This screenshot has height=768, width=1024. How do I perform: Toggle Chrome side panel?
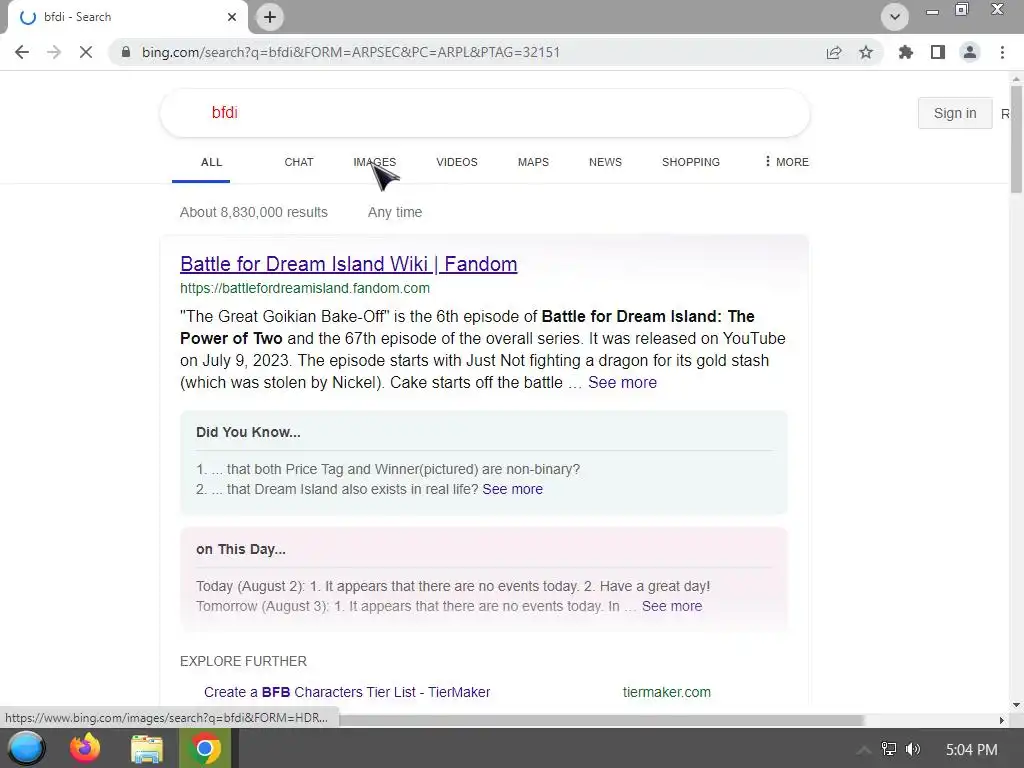[x=938, y=52]
